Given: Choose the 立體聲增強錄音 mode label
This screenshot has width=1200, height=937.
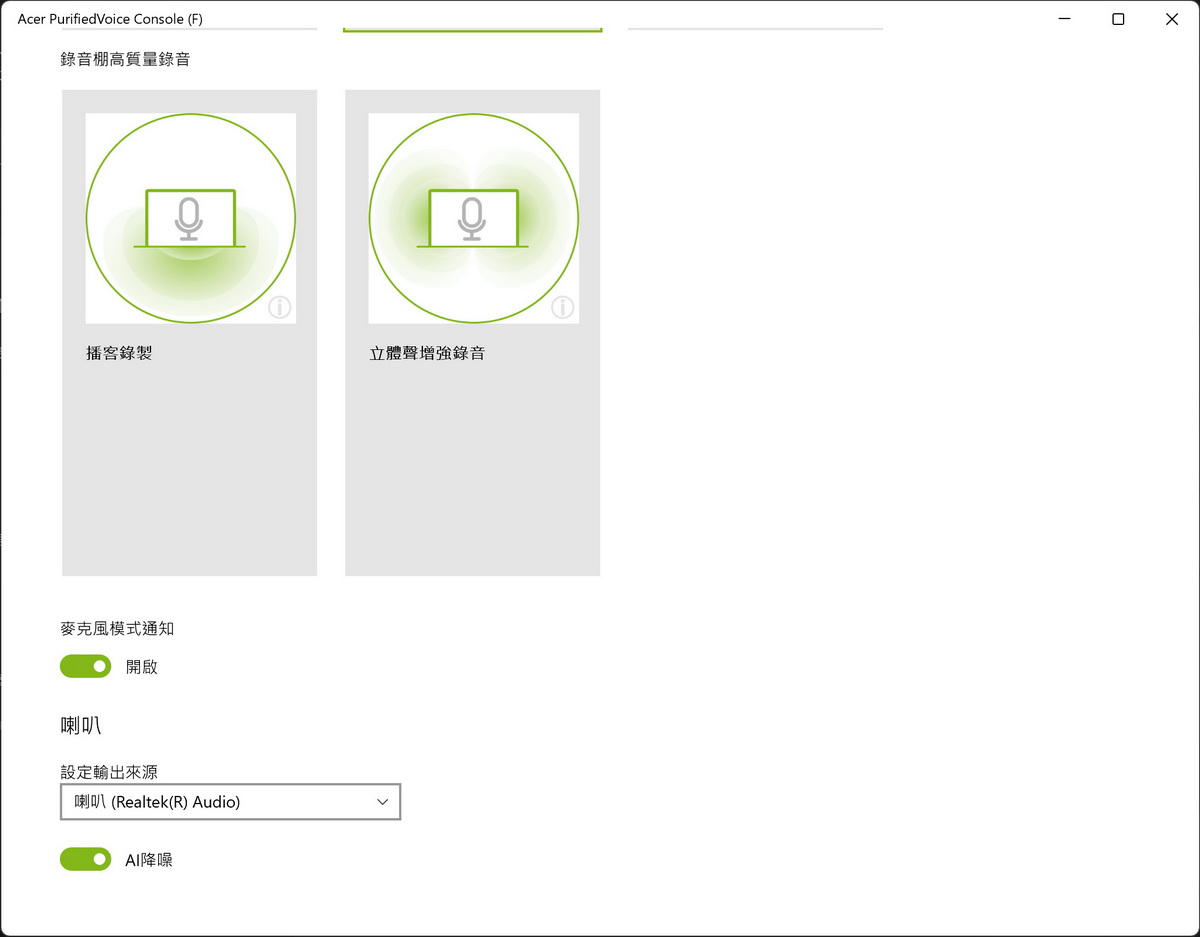Looking at the screenshot, I should click(x=427, y=353).
